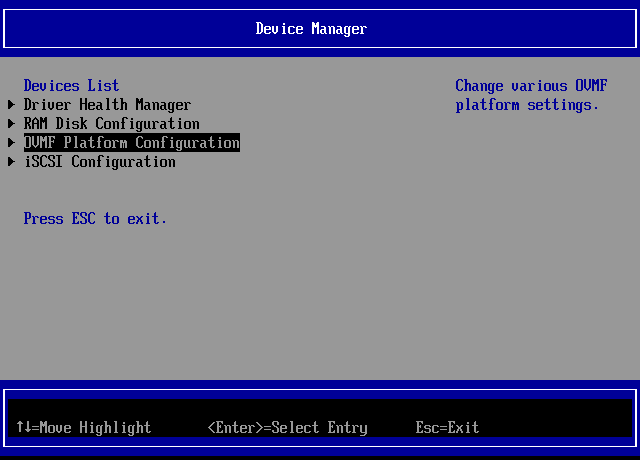Viewport: 640px width, 460px height.
Task: Expand arrow beside OVMF Platform Configuration
Action: click(x=11, y=143)
